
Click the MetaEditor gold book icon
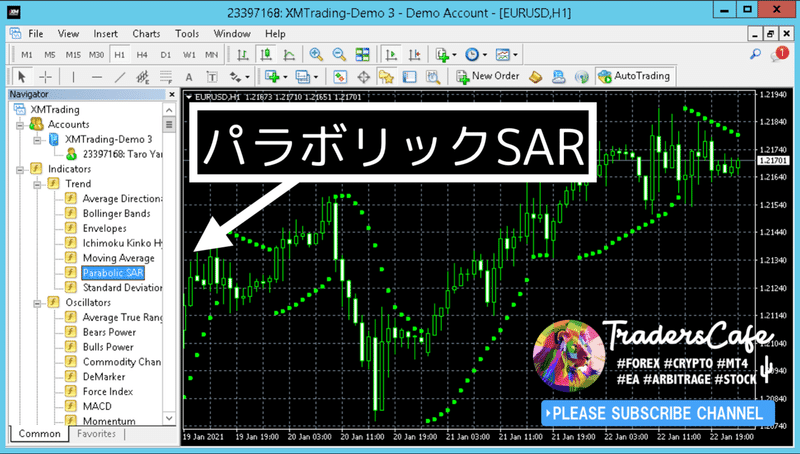coord(535,77)
